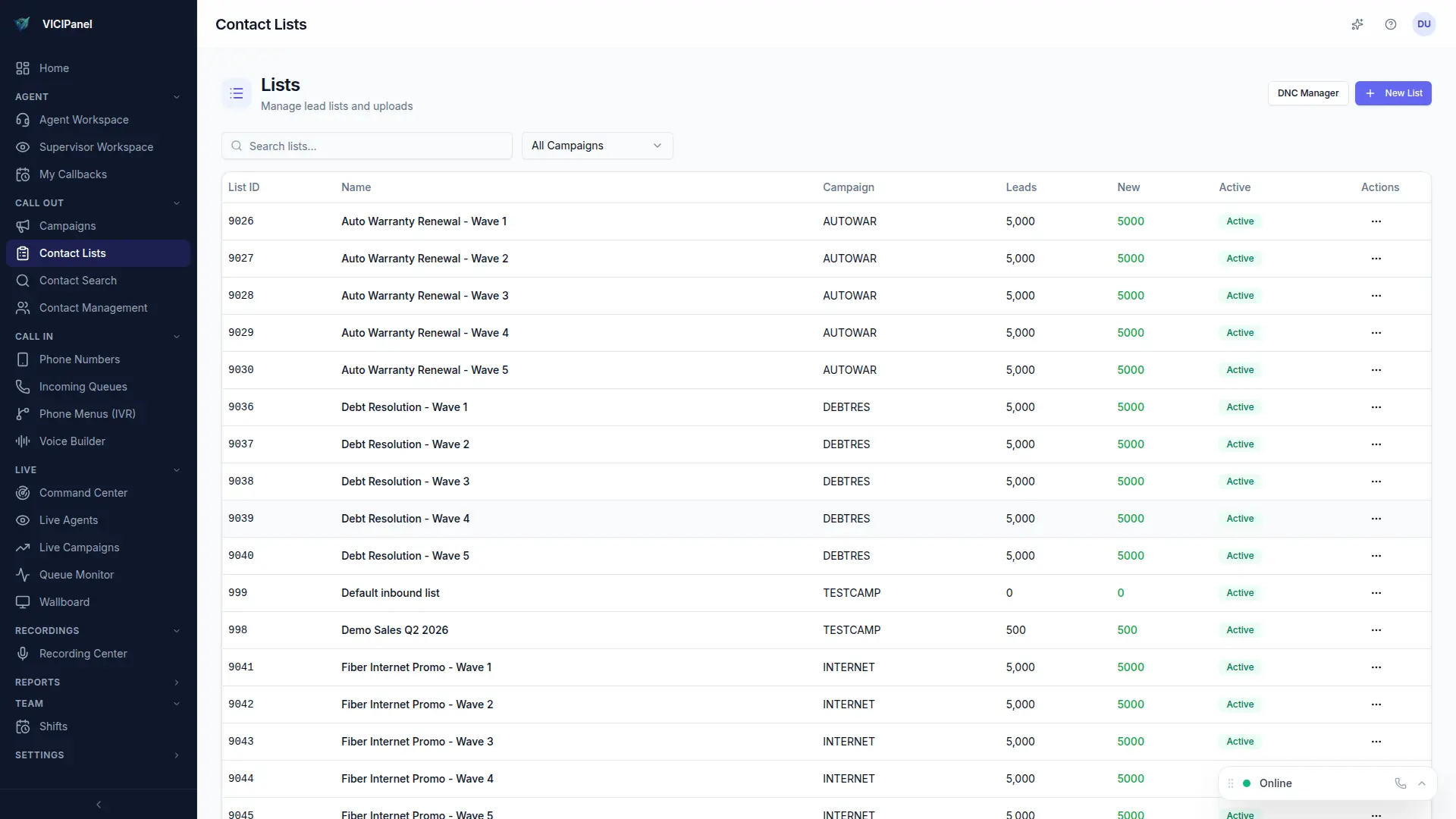Select the Phone Menus (IVR) icon
This screenshot has width=1456, height=819.
[x=23, y=414]
